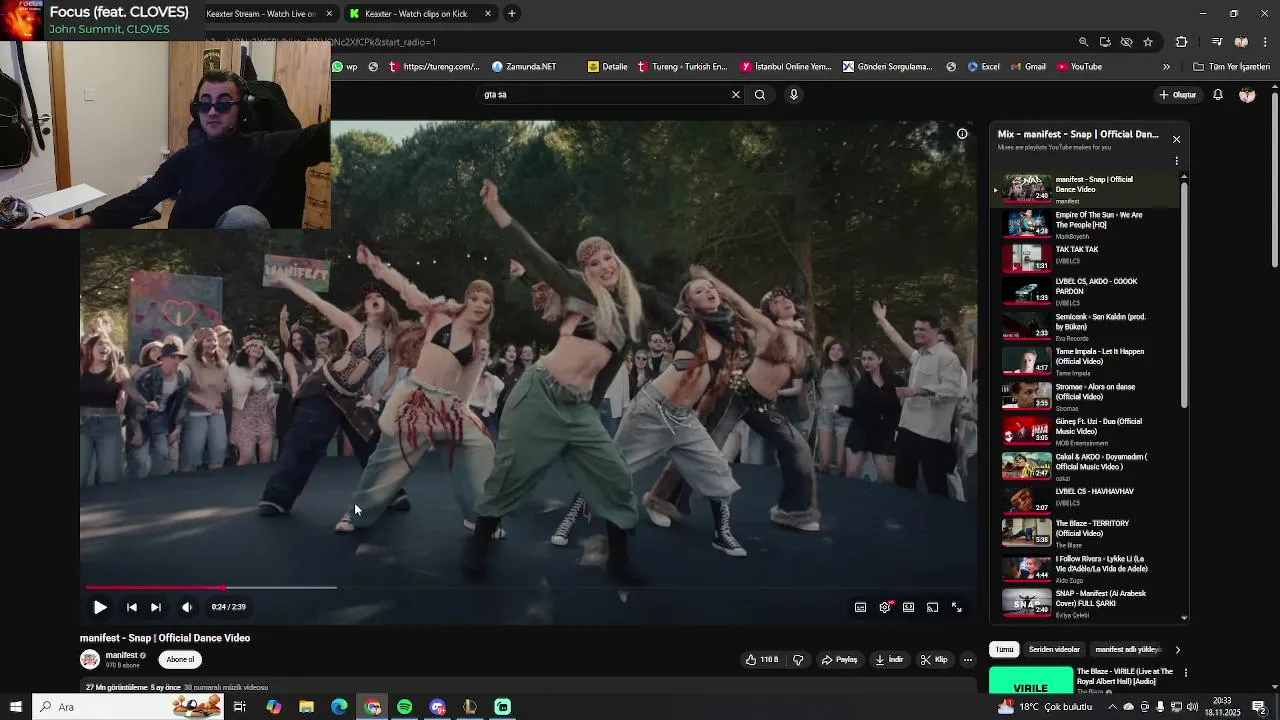
Task: Seek on the red video progress bar
Action: click(x=528, y=588)
